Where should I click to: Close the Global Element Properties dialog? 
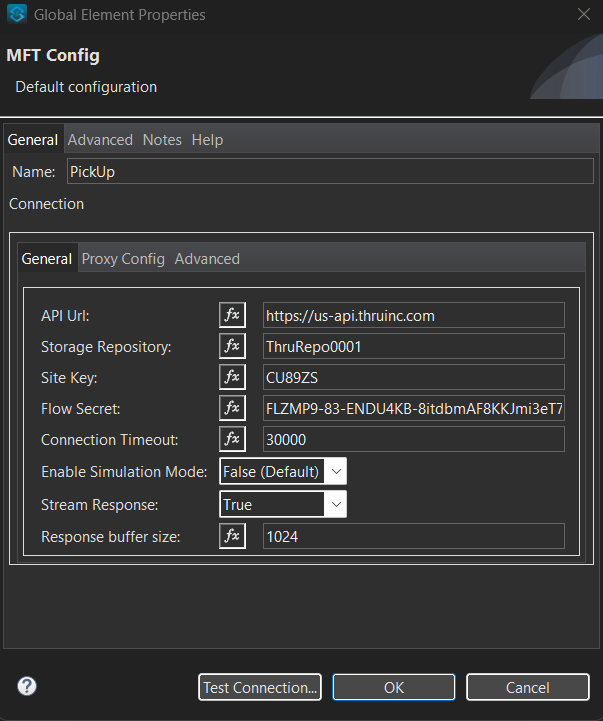tap(583, 15)
